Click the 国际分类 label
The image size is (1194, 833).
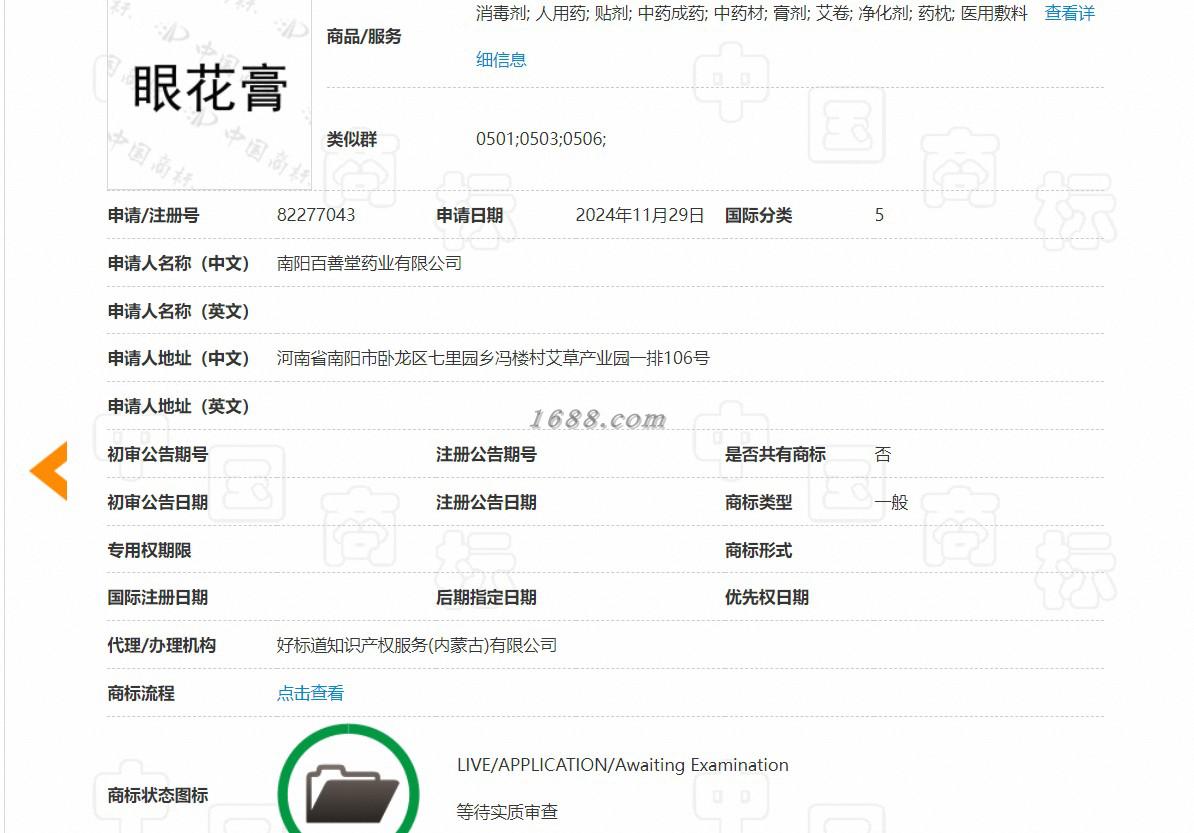click(x=758, y=215)
